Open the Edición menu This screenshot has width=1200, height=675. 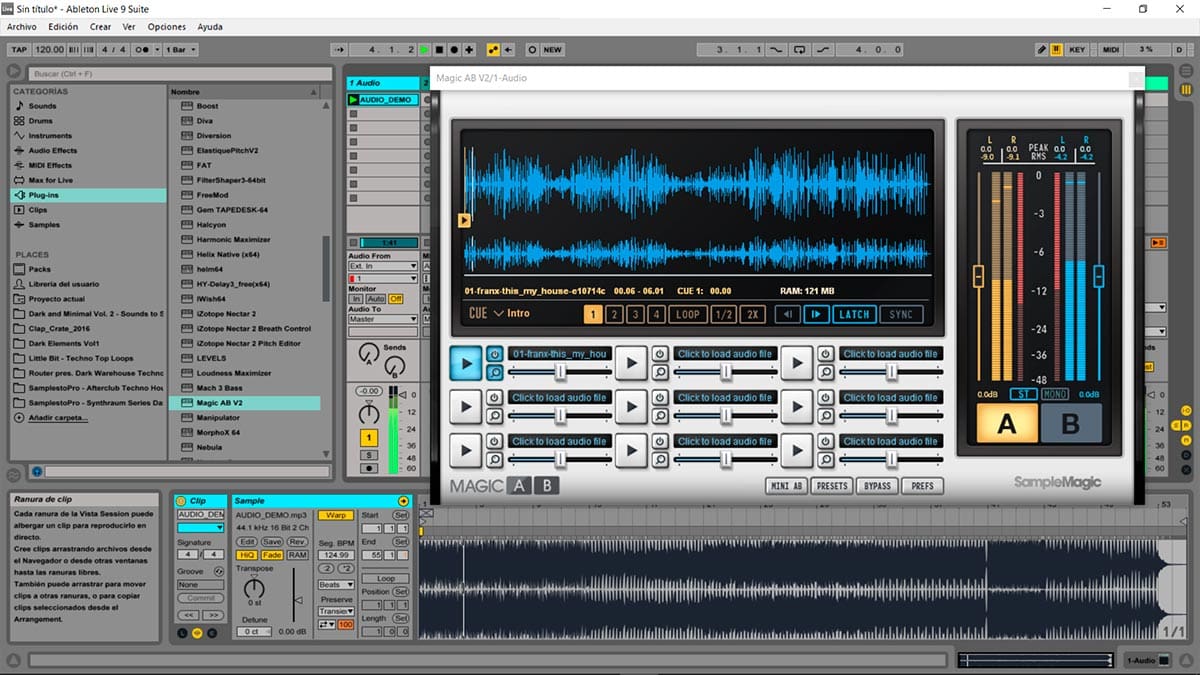click(x=63, y=27)
